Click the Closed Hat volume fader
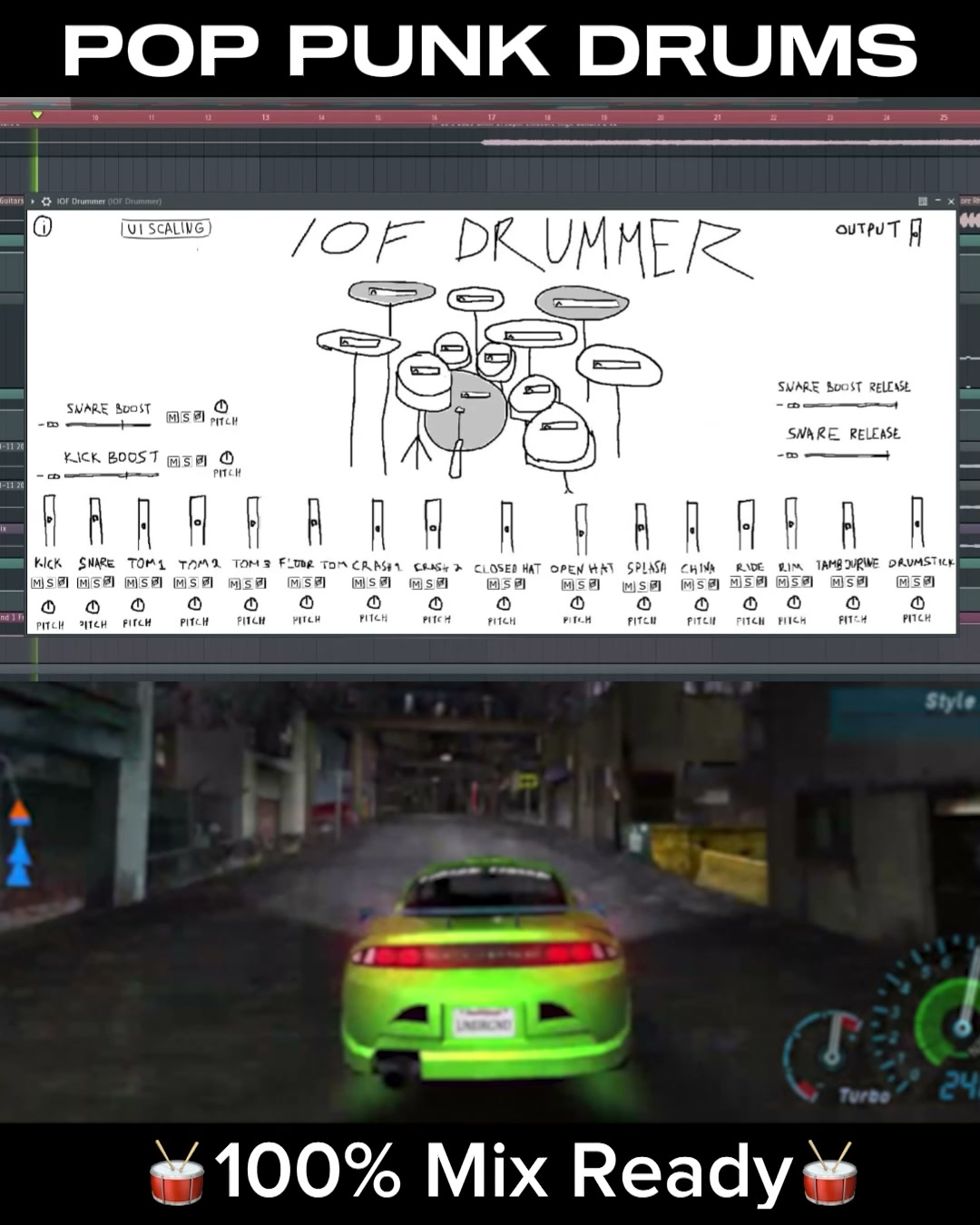The width and height of the screenshot is (980, 1225). click(506, 526)
